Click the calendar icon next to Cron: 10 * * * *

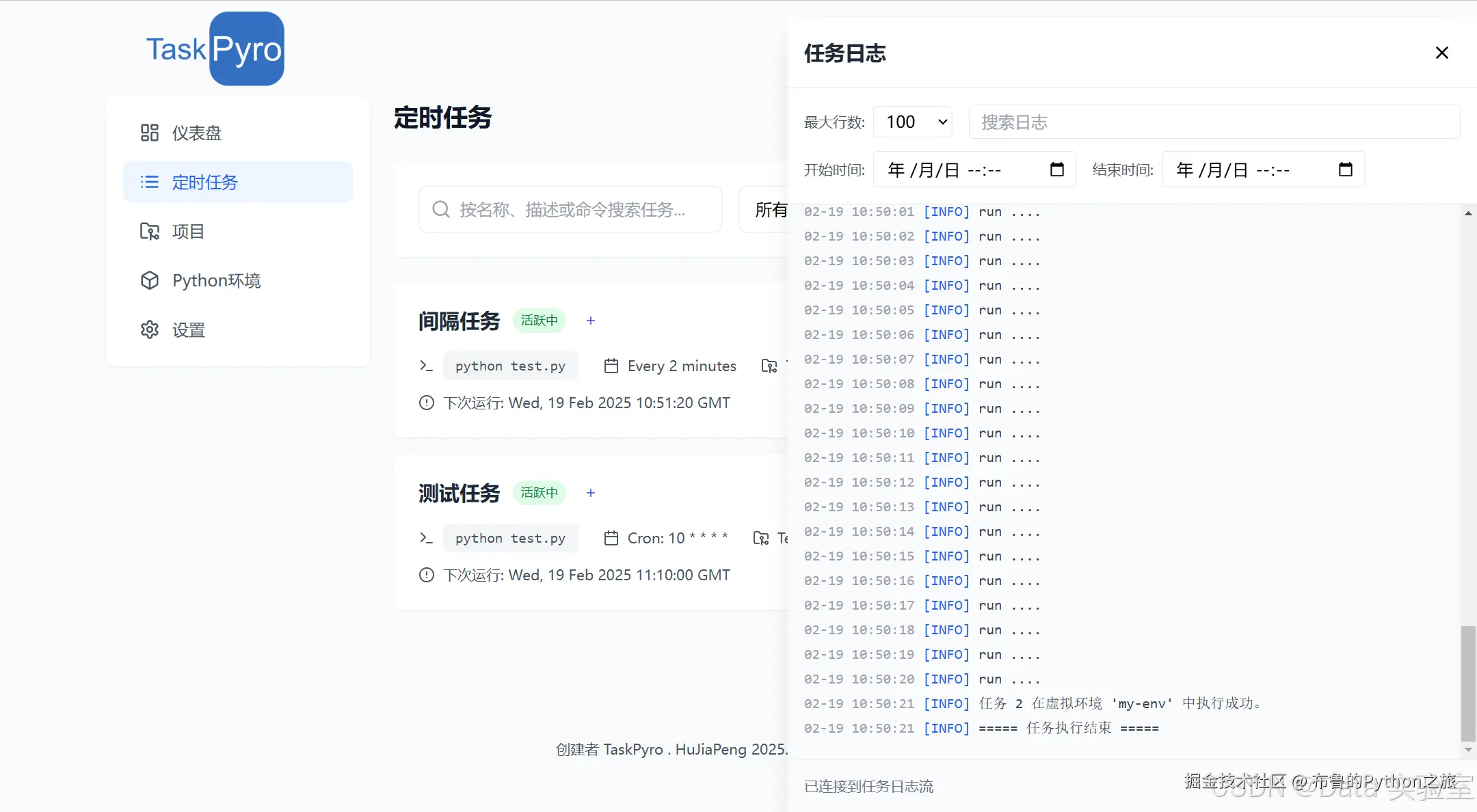coord(611,538)
